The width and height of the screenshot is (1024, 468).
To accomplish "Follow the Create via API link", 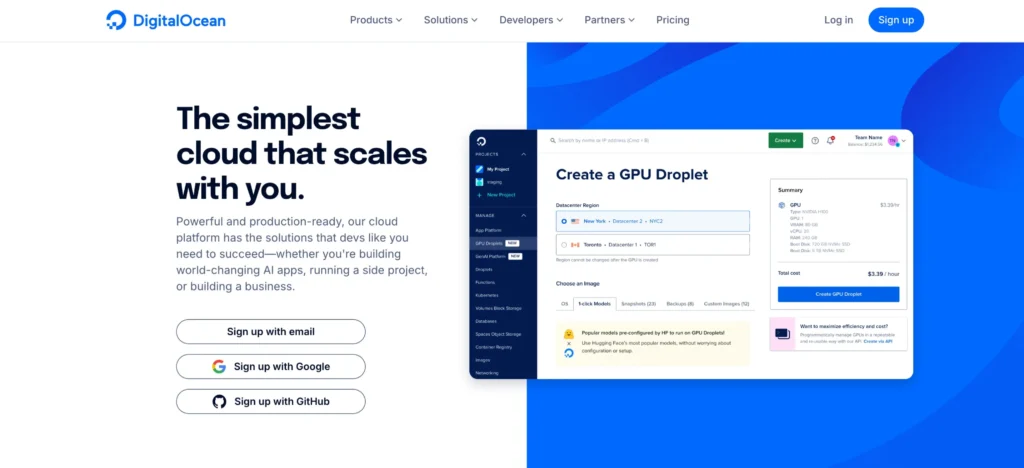I will click(x=878, y=341).
